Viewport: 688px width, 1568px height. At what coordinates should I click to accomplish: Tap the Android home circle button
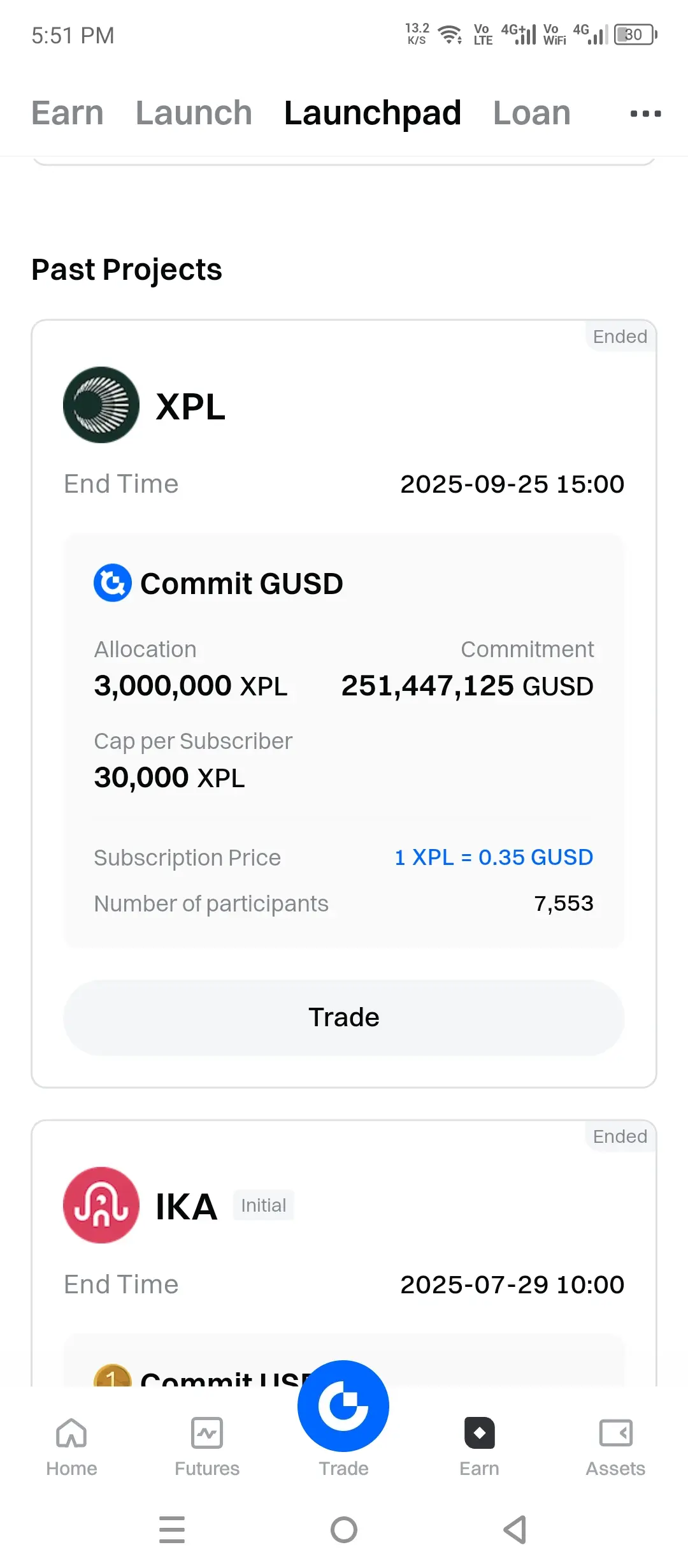pyautogui.click(x=344, y=1530)
